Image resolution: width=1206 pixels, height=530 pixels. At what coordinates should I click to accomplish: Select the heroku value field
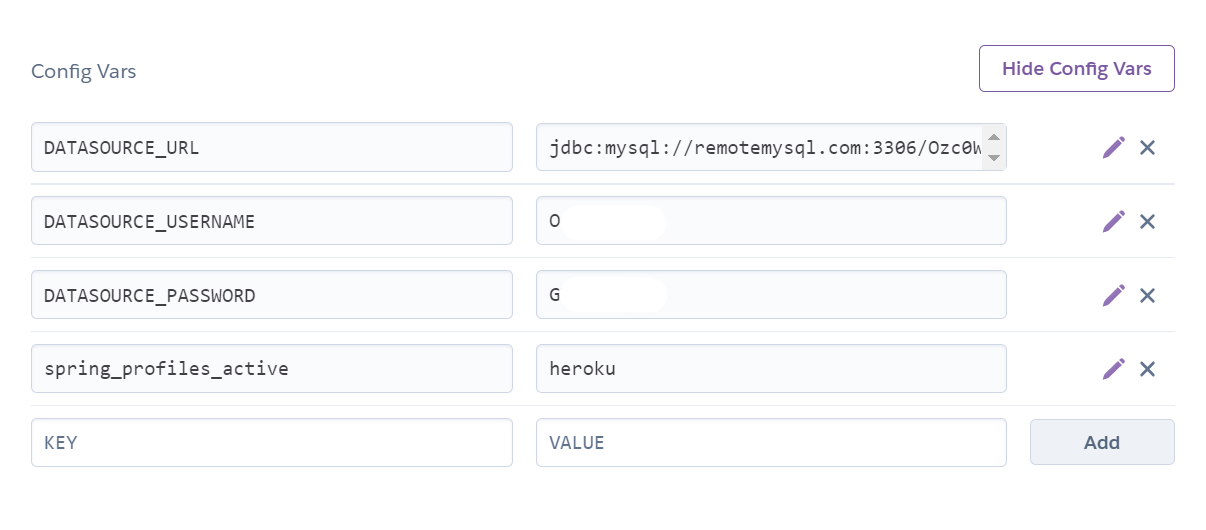point(770,369)
